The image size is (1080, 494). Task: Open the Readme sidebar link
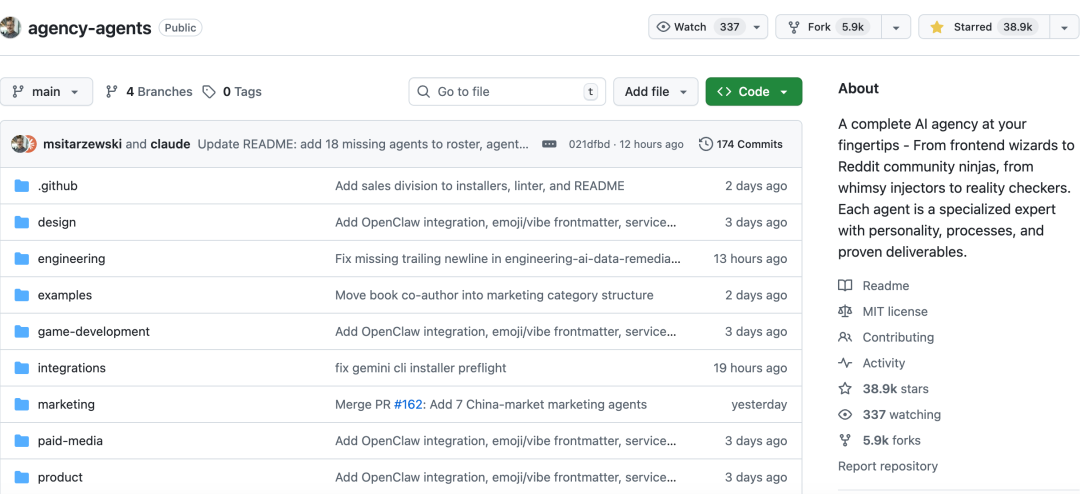point(874,286)
